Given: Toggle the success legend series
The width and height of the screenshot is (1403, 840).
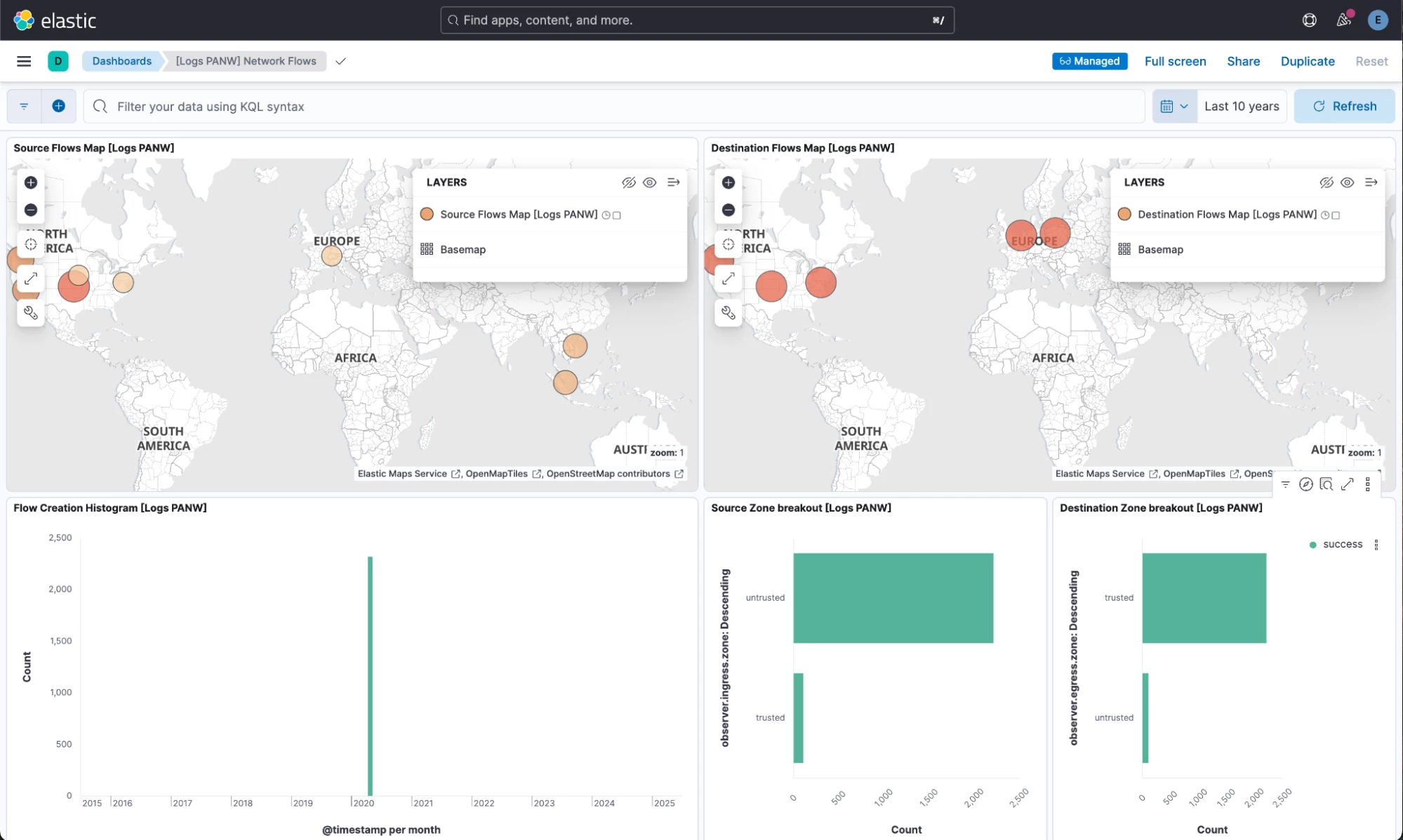Looking at the screenshot, I should point(1343,545).
